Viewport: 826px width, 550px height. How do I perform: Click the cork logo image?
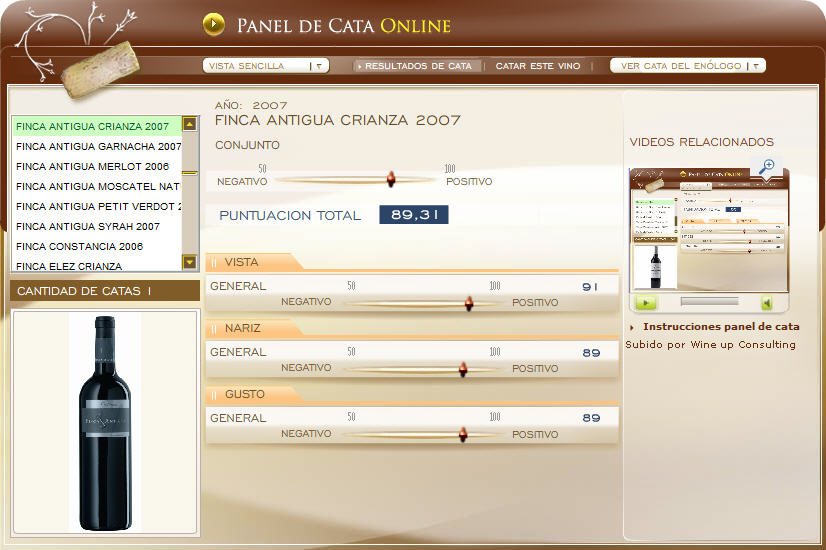pos(100,70)
